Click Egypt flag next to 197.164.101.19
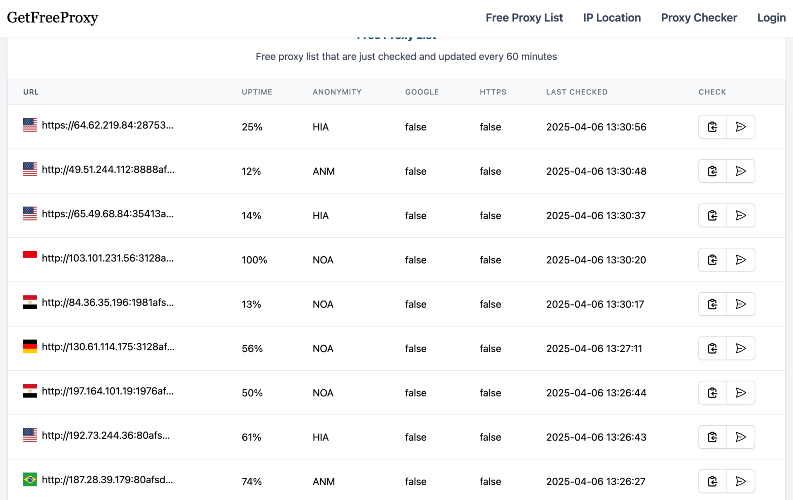793x500 pixels. (x=30, y=391)
